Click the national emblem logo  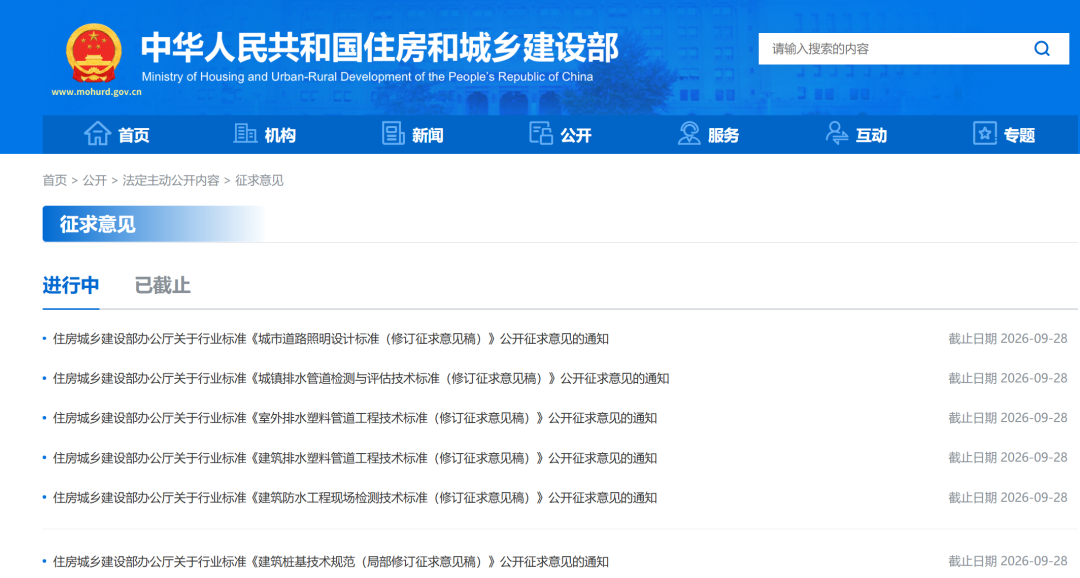[94, 54]
